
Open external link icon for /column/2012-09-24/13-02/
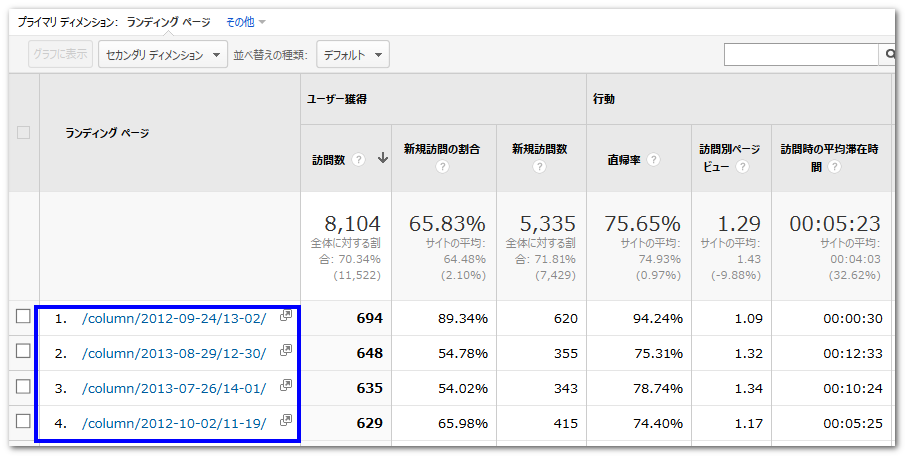pyautogui.click(x=285, y=316)
